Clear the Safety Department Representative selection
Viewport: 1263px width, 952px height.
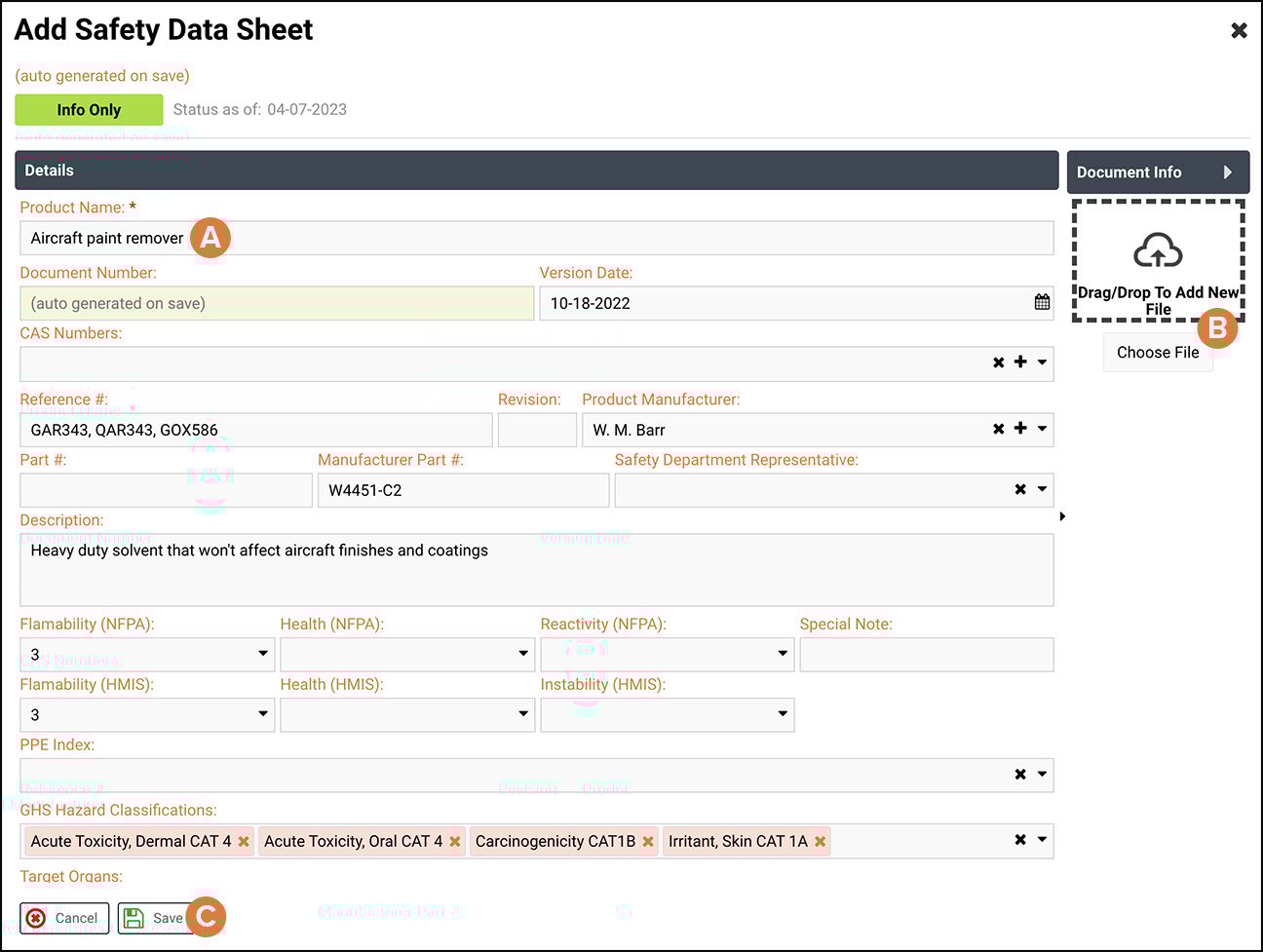[x=1019, y=489]
